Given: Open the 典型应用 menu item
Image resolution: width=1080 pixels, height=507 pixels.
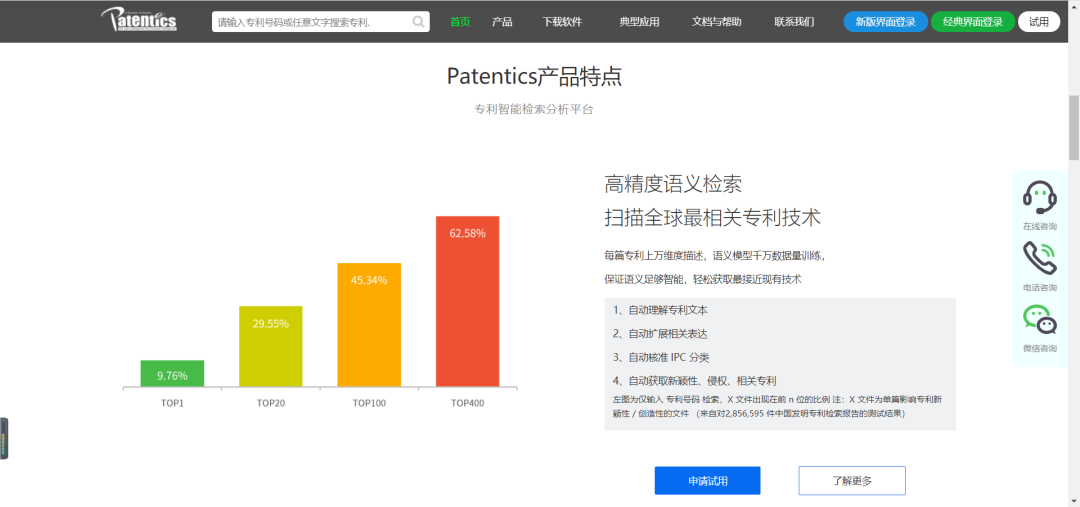Looking at the screenshot, I should coord(639,21).
